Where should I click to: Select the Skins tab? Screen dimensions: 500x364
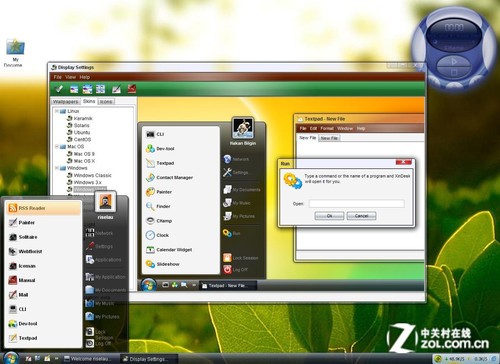tap(89, 101)
